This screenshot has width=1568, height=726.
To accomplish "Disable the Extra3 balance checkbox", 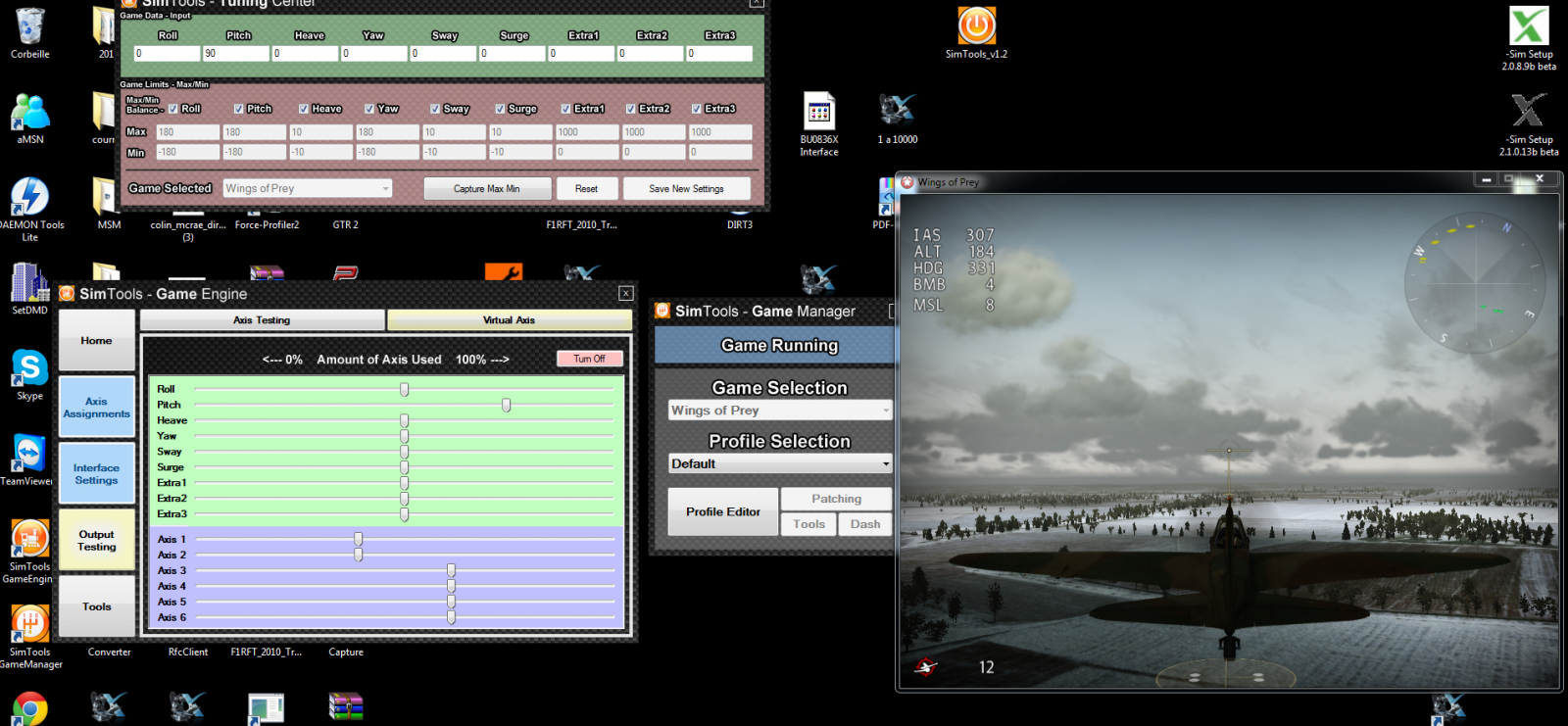I will 697,109.
